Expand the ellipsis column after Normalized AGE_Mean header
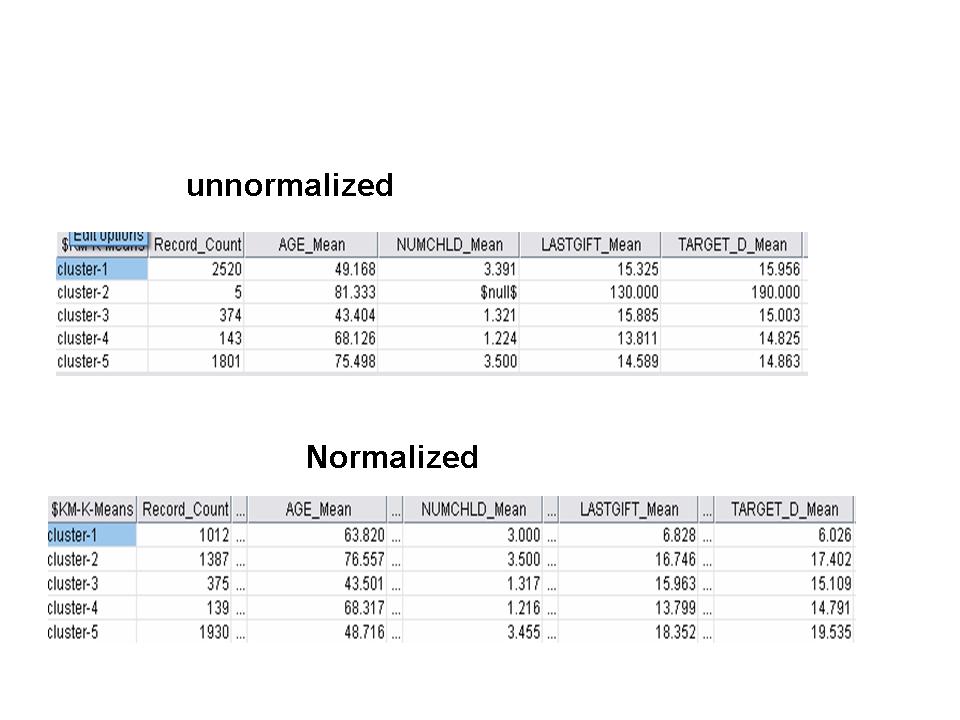The width and height of the screenshot is (960, 720). pyautogui.click(x=396, y=510)
